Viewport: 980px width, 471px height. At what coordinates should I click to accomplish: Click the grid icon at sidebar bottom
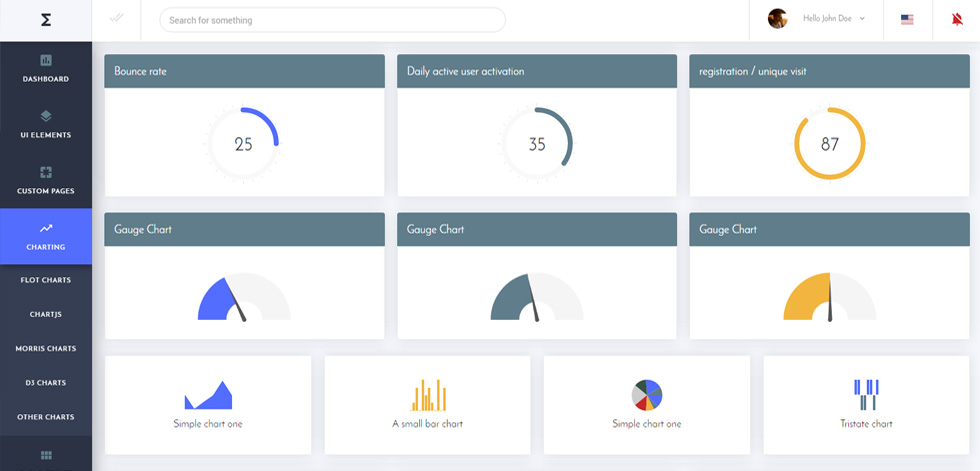coord(46,455)
